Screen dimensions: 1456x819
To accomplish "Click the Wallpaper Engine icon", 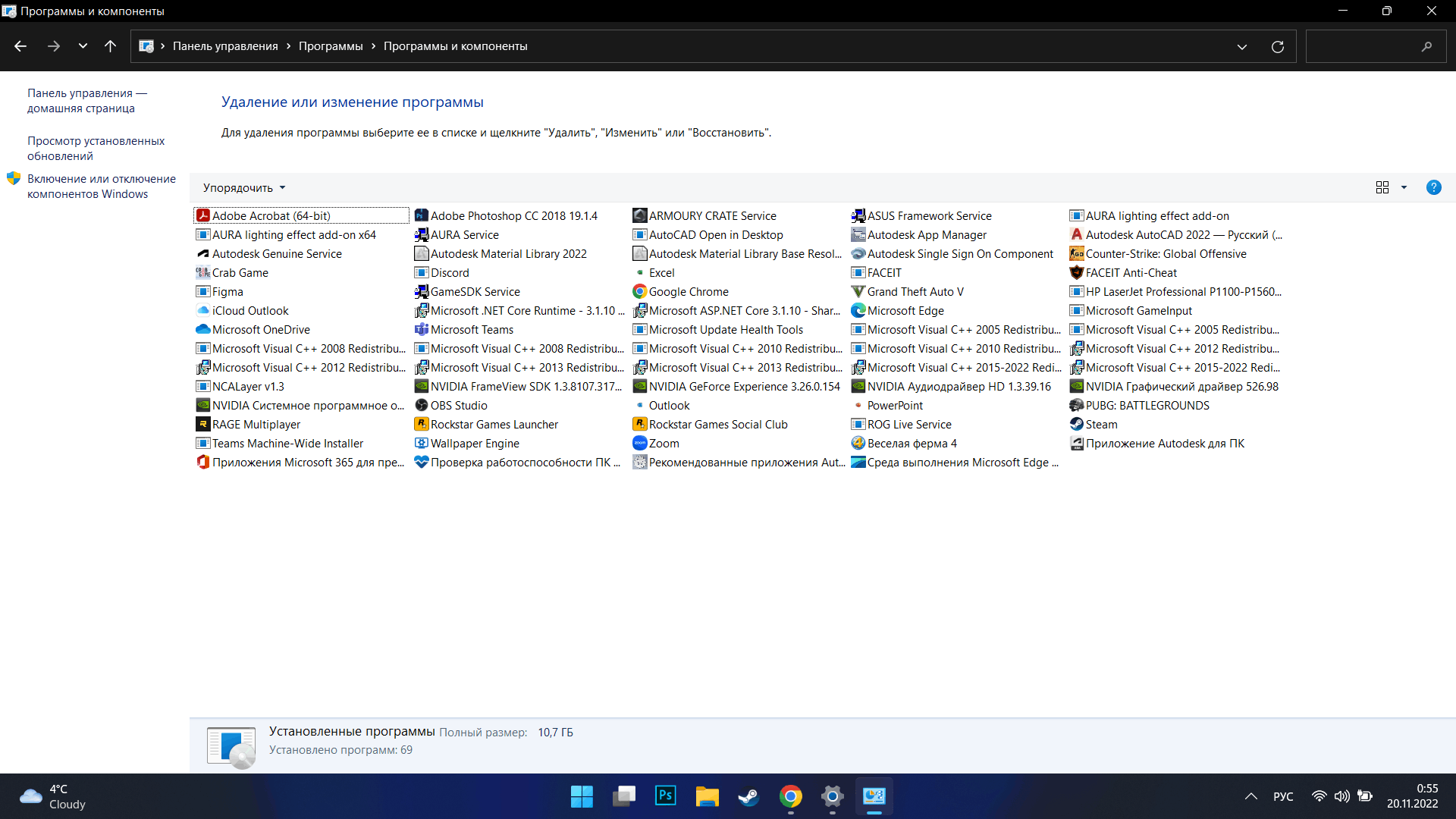I will pos(422,444).
